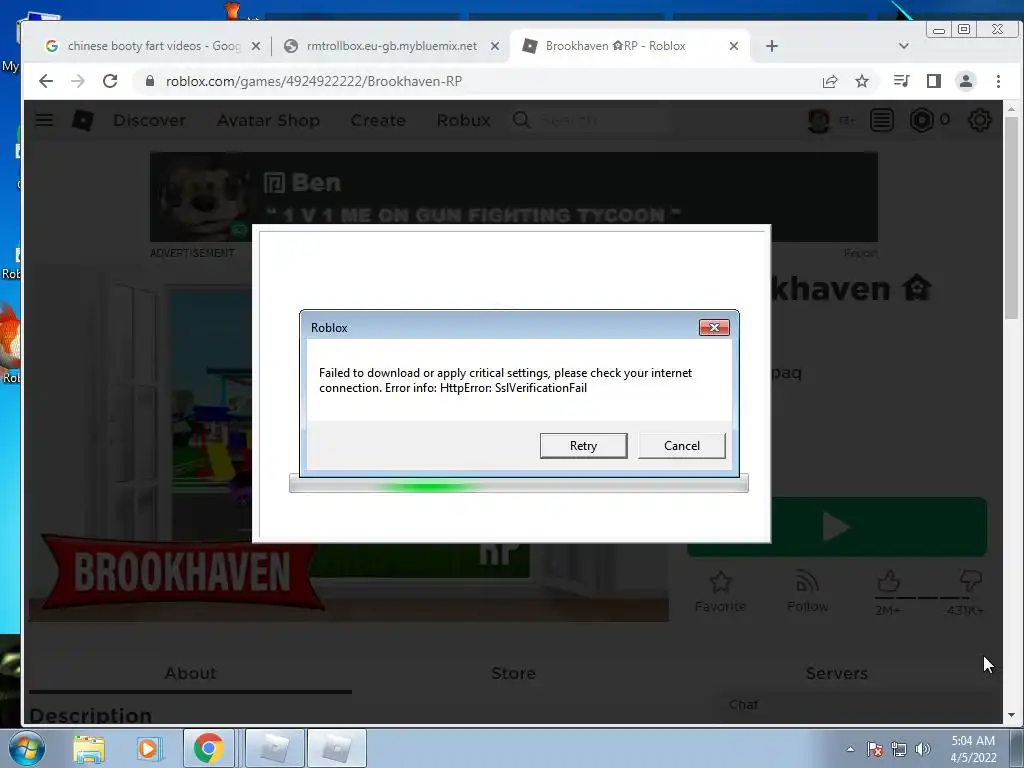The width and height of the screenshot is (1024, 768).
Task: Switch to the chinese booty fart videos Google tab
Action: click(153, 46)
